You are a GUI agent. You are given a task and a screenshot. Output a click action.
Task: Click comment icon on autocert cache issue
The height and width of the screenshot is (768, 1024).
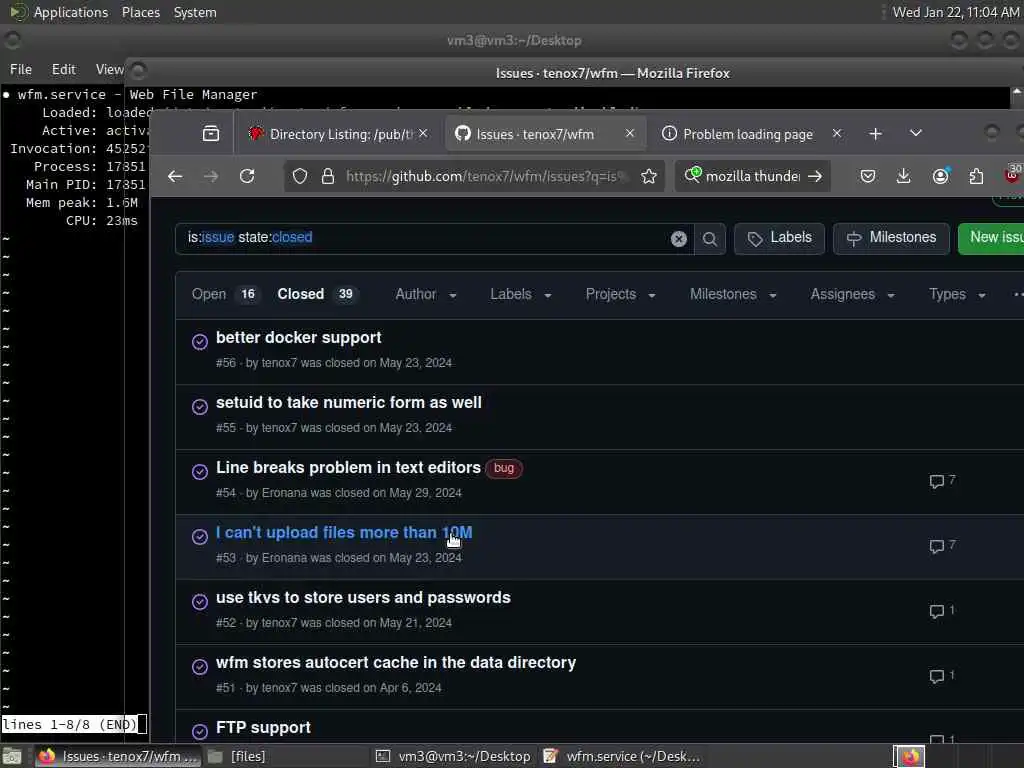936,676
